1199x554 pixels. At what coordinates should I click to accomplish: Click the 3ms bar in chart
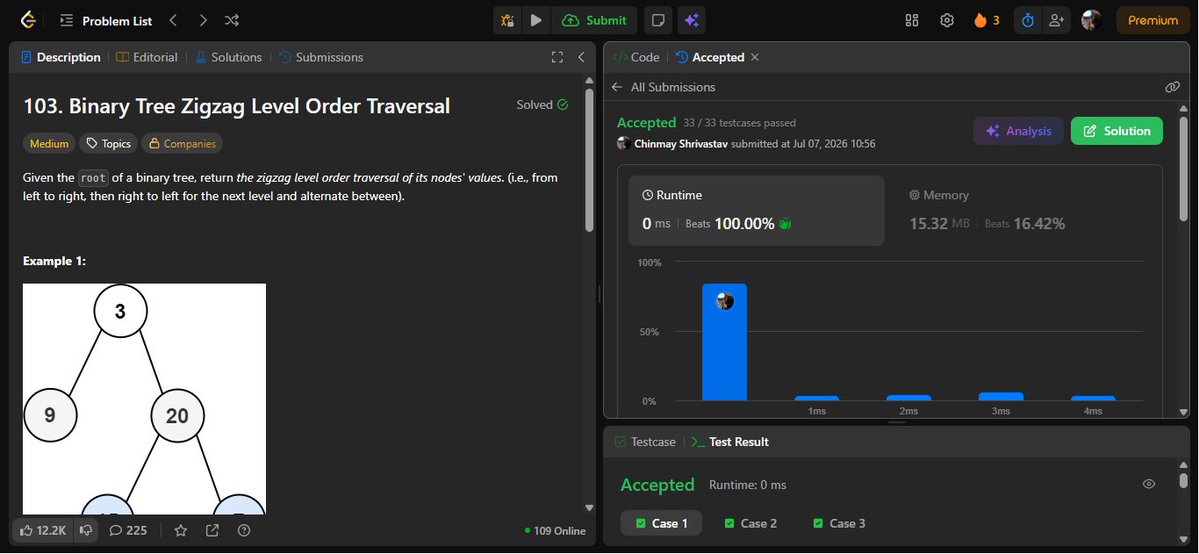1001,396
